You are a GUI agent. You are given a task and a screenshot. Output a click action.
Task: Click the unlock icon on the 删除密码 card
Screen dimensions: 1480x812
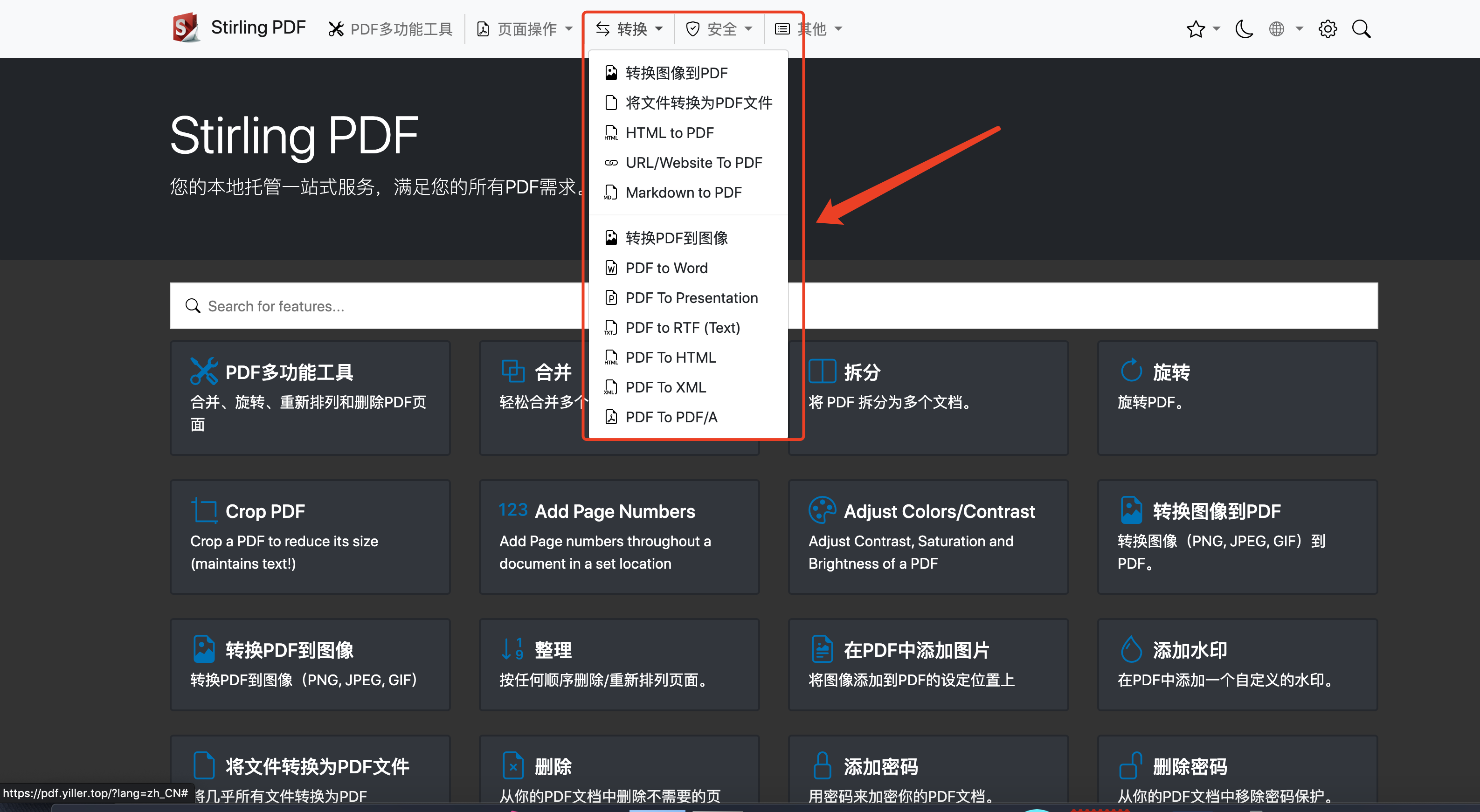[1131, 765]
